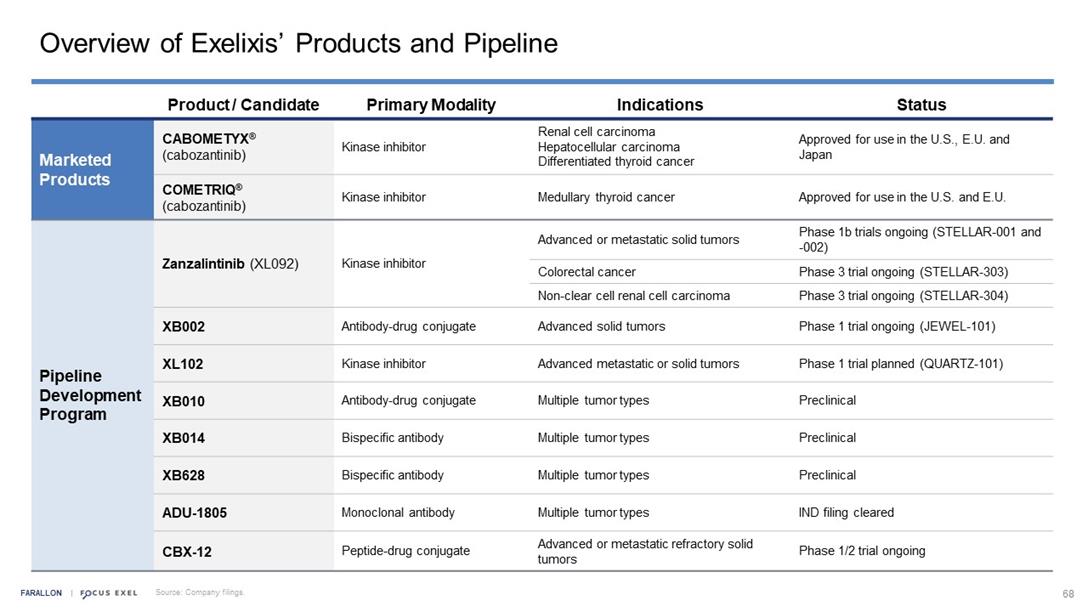Click the FOCUS EXEL logo in the footer

[108, 593]
